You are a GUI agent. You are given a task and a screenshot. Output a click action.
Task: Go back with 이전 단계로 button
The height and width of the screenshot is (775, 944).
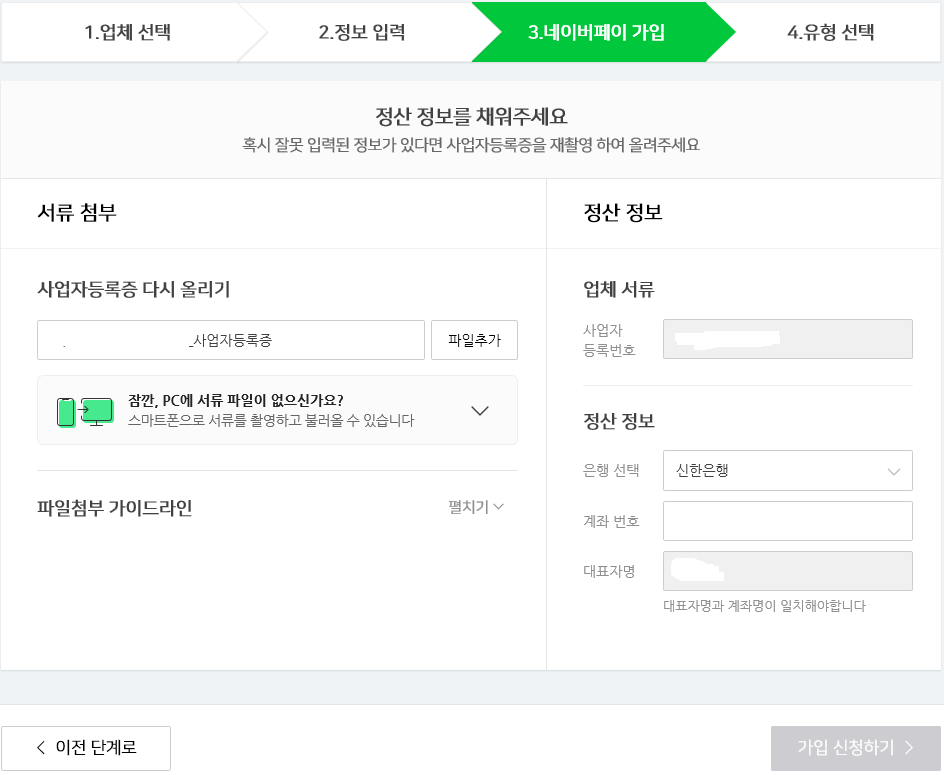coord(86,748)
